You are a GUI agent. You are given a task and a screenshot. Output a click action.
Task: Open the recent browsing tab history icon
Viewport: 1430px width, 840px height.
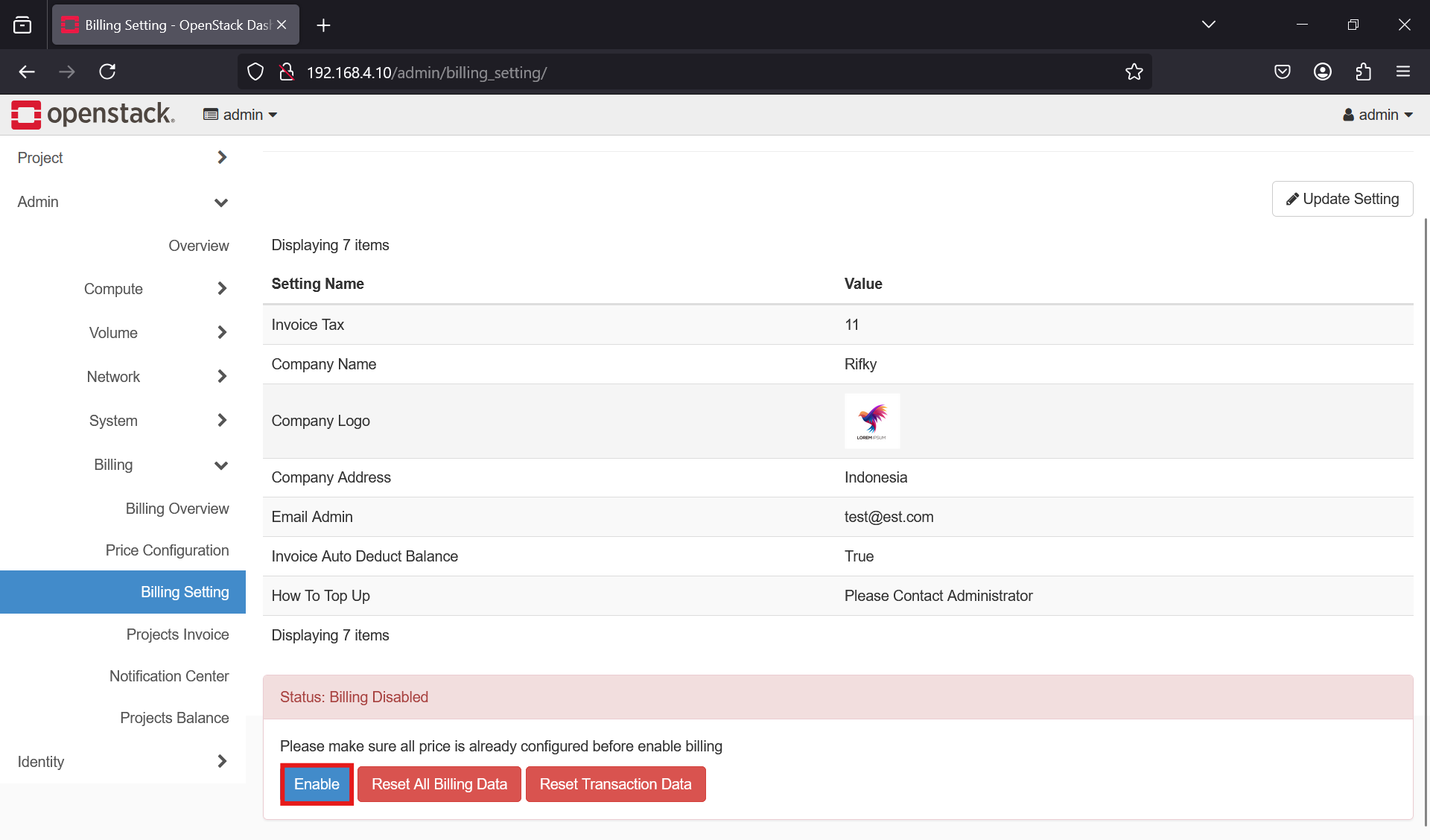pos(22,25)
